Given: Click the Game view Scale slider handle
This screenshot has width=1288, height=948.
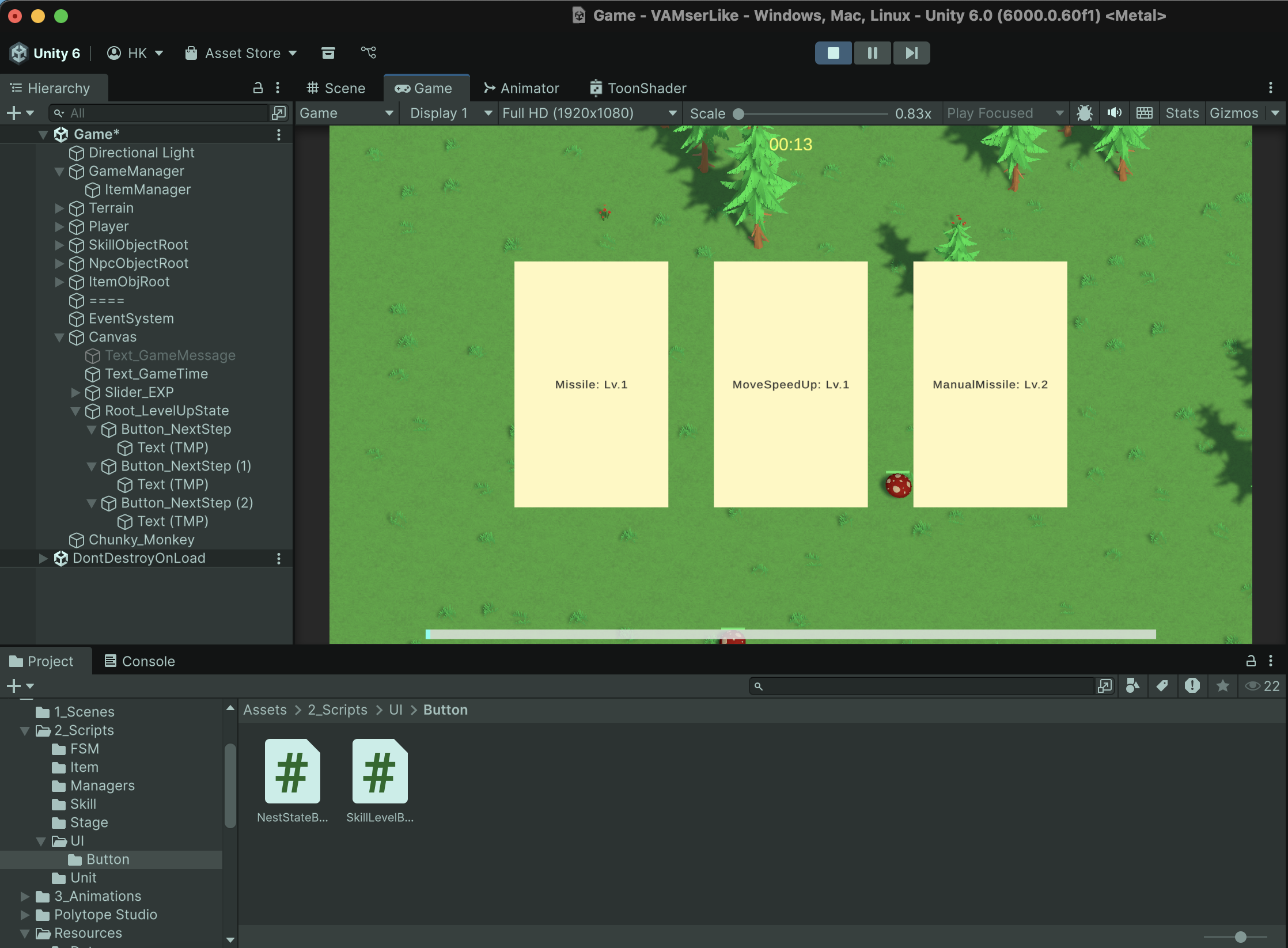Looking at the screenshot, I should pos(738,113).
